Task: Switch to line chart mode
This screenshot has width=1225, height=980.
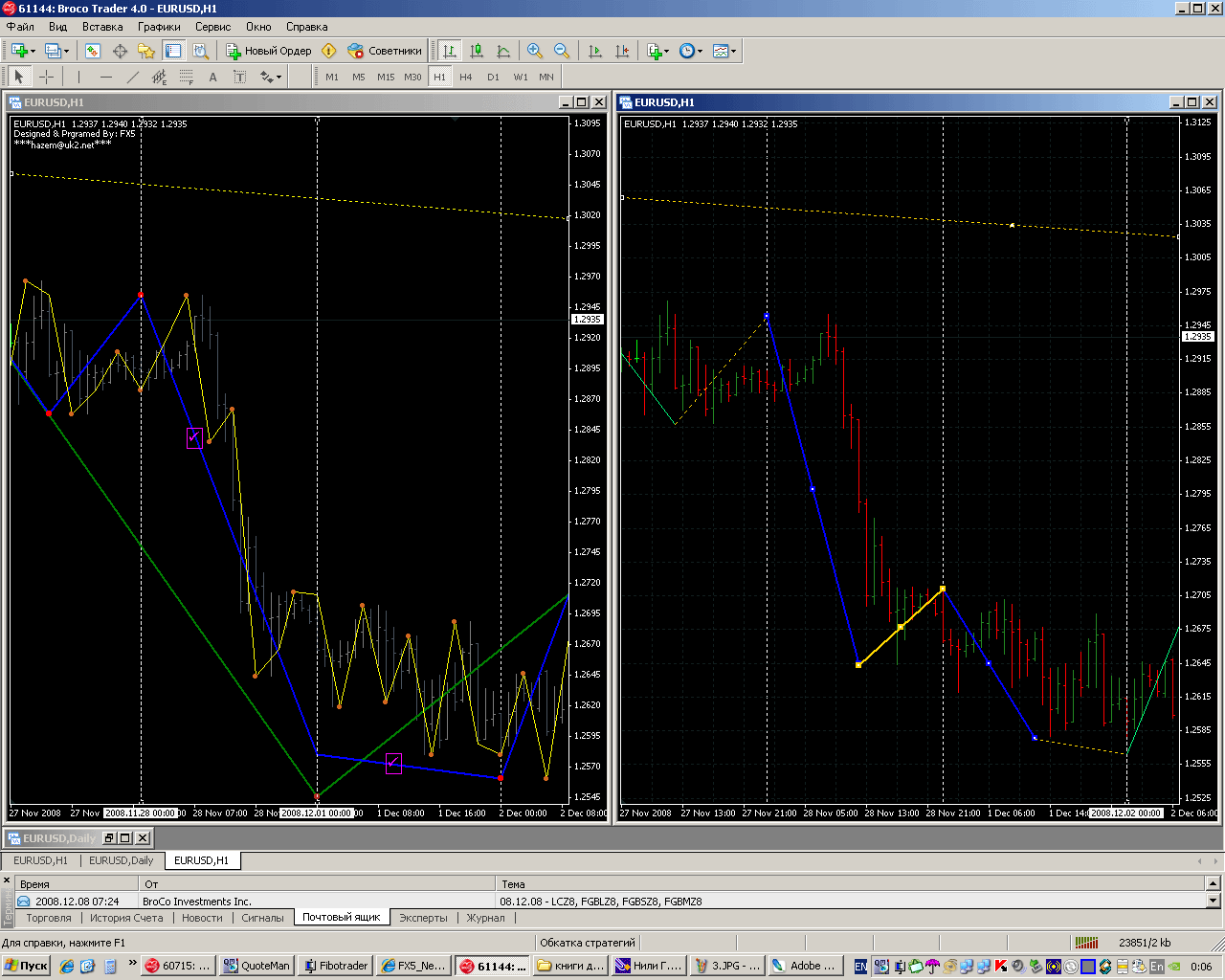Action: coord(503,51)
